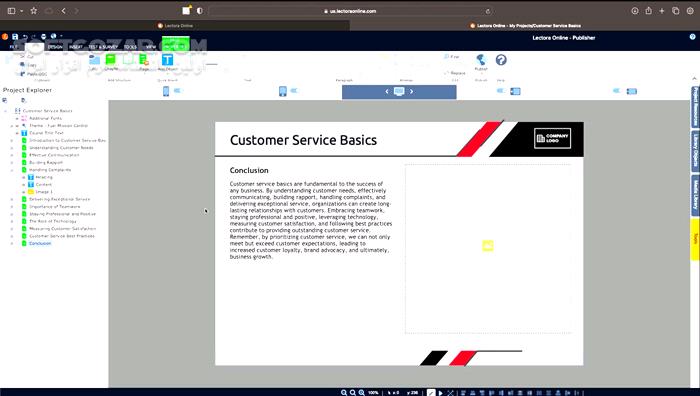The width and height of the screenshot is (700, 396).
Task: Open the Library Objects side tab
Action: 695,150
